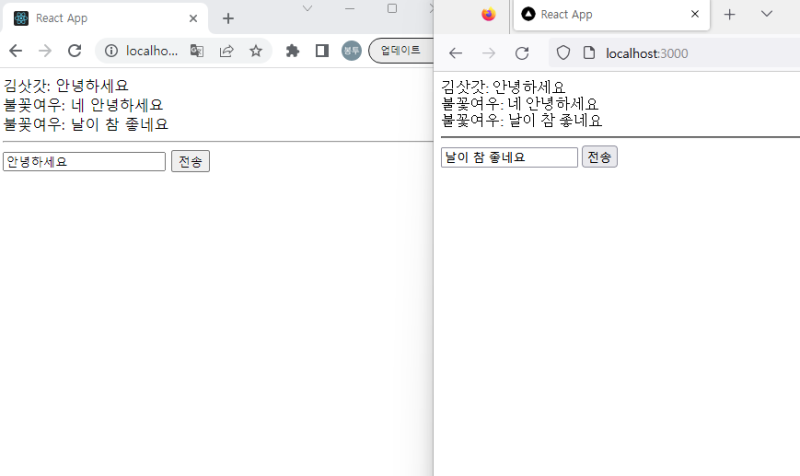The height and width of the screenshot is (476, 800).
Task: Select '불꽃여우: 날이 참 좋네요' message in Chrome
Action: pyautogui.click(x=86, y=124)
